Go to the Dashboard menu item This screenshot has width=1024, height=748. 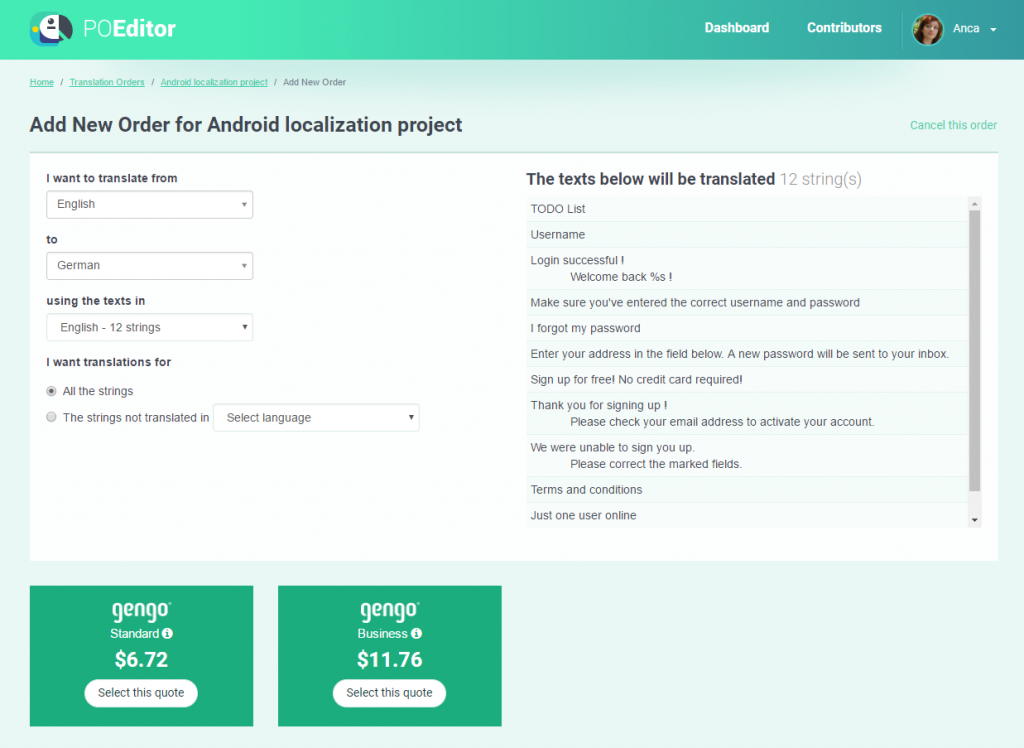pos(737,28)
